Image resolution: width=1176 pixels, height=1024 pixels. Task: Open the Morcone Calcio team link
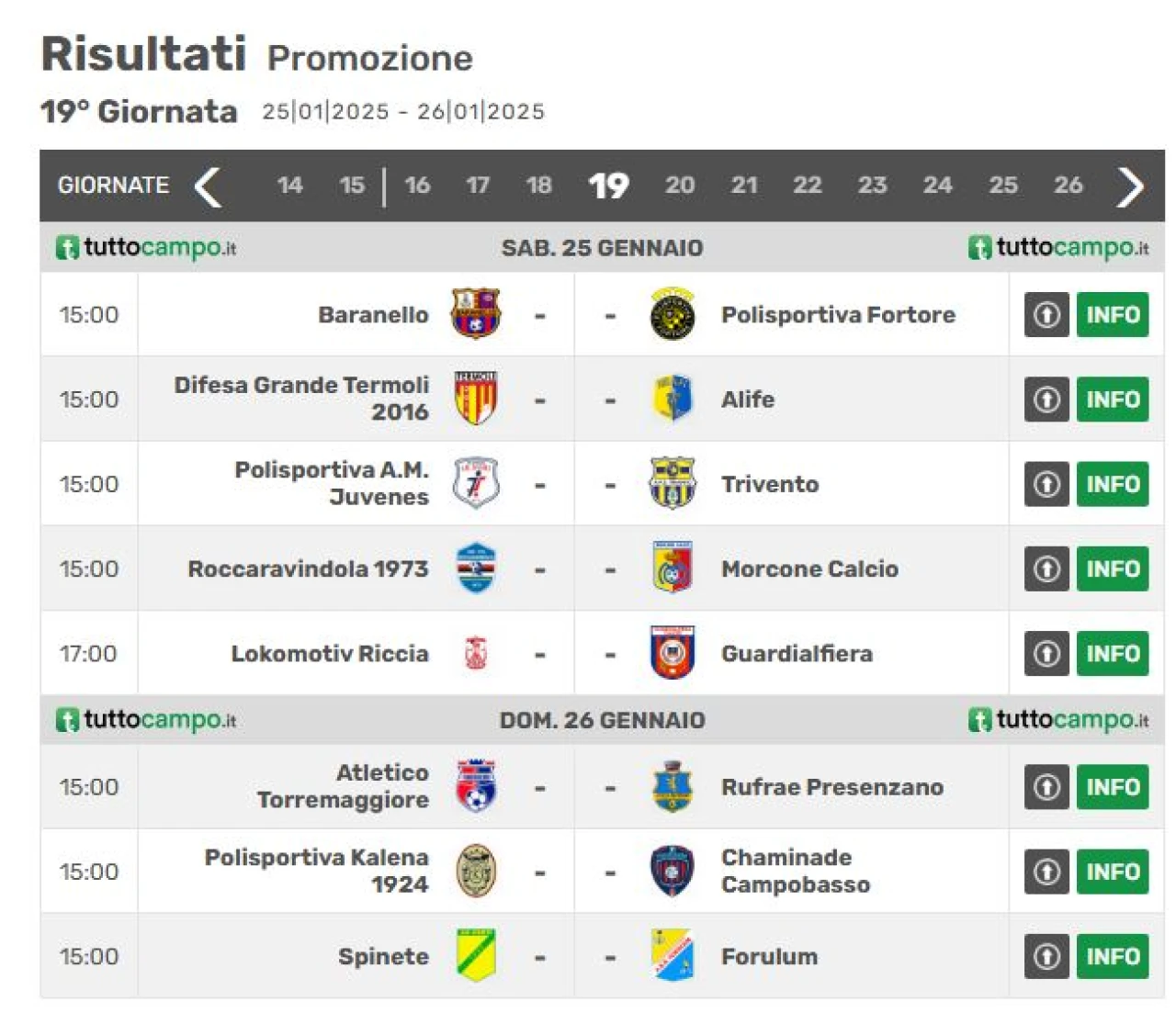(809, 568)
